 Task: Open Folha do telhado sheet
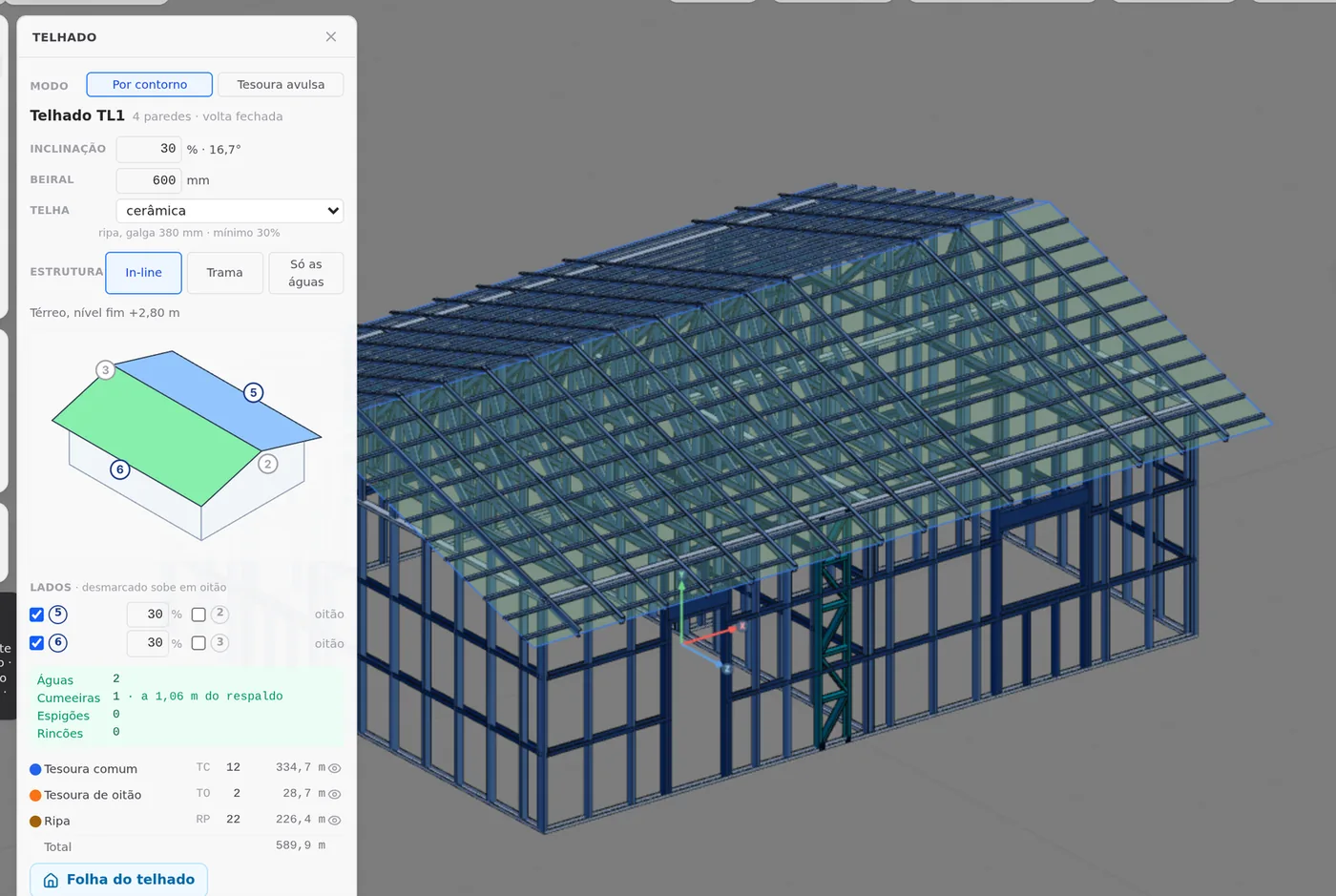tap(118, 880)
